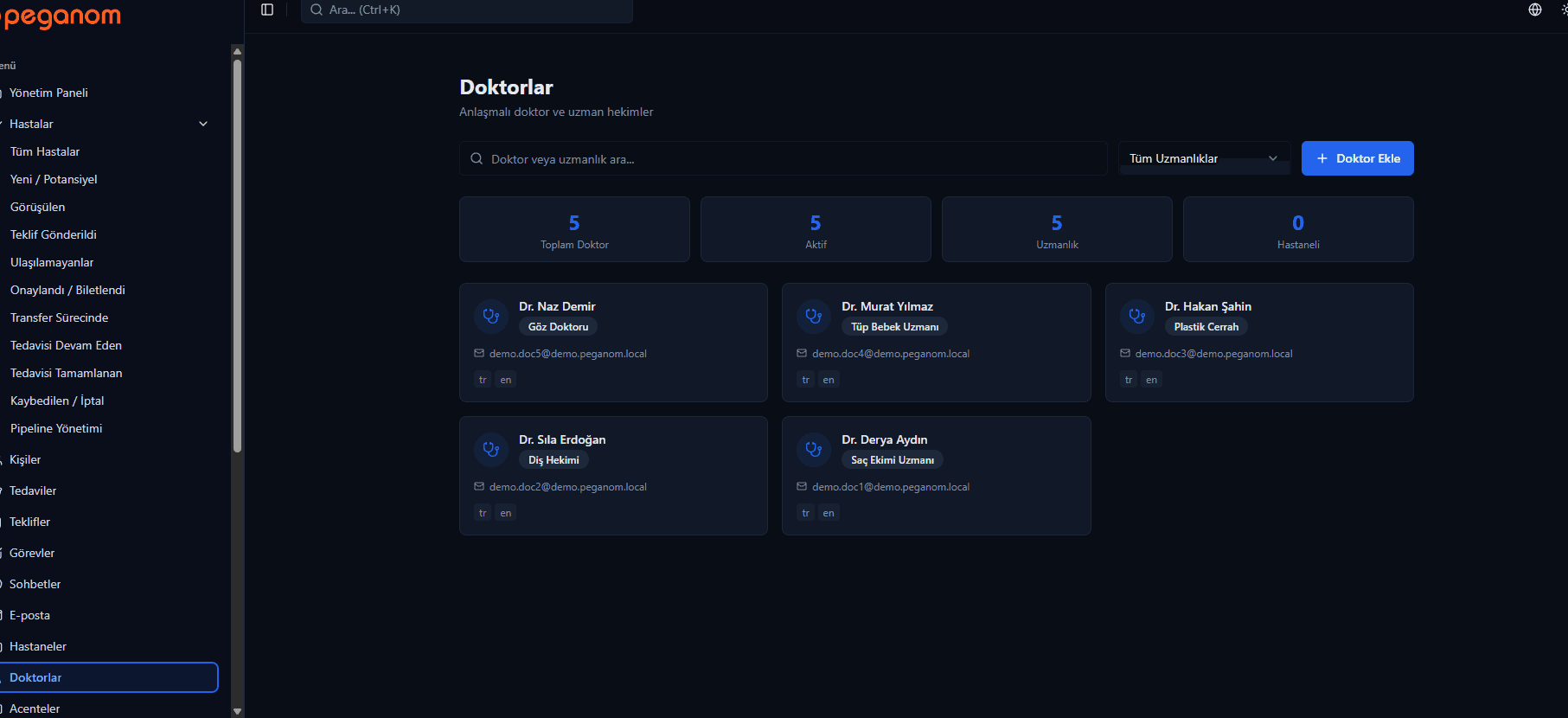Viewport: 1568px width, 718px height.
Task: Collapse the Hastalar menu chevron
Action: (x=203, y=124)
